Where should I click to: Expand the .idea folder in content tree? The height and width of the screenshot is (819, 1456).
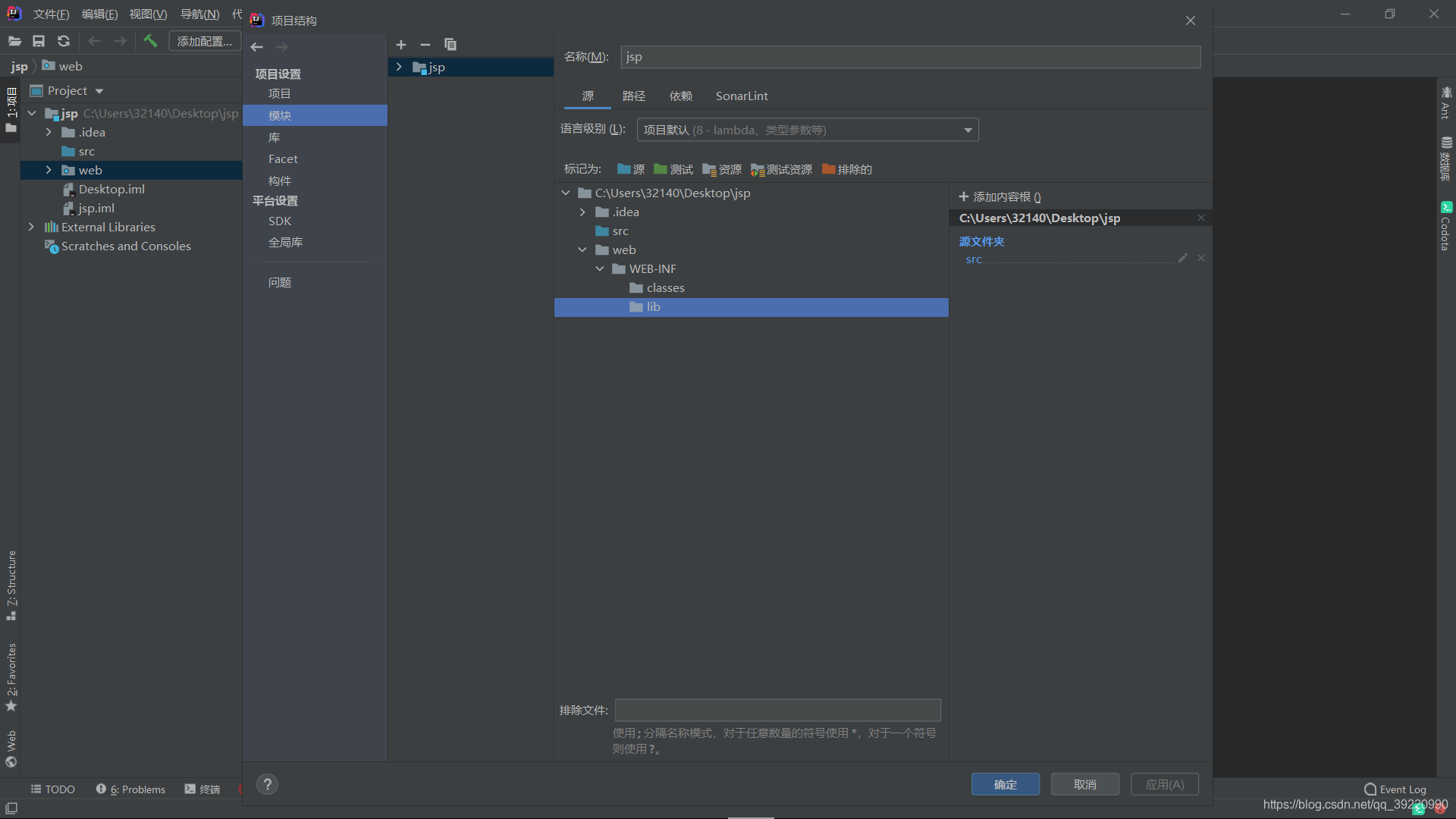coord(582,212)
